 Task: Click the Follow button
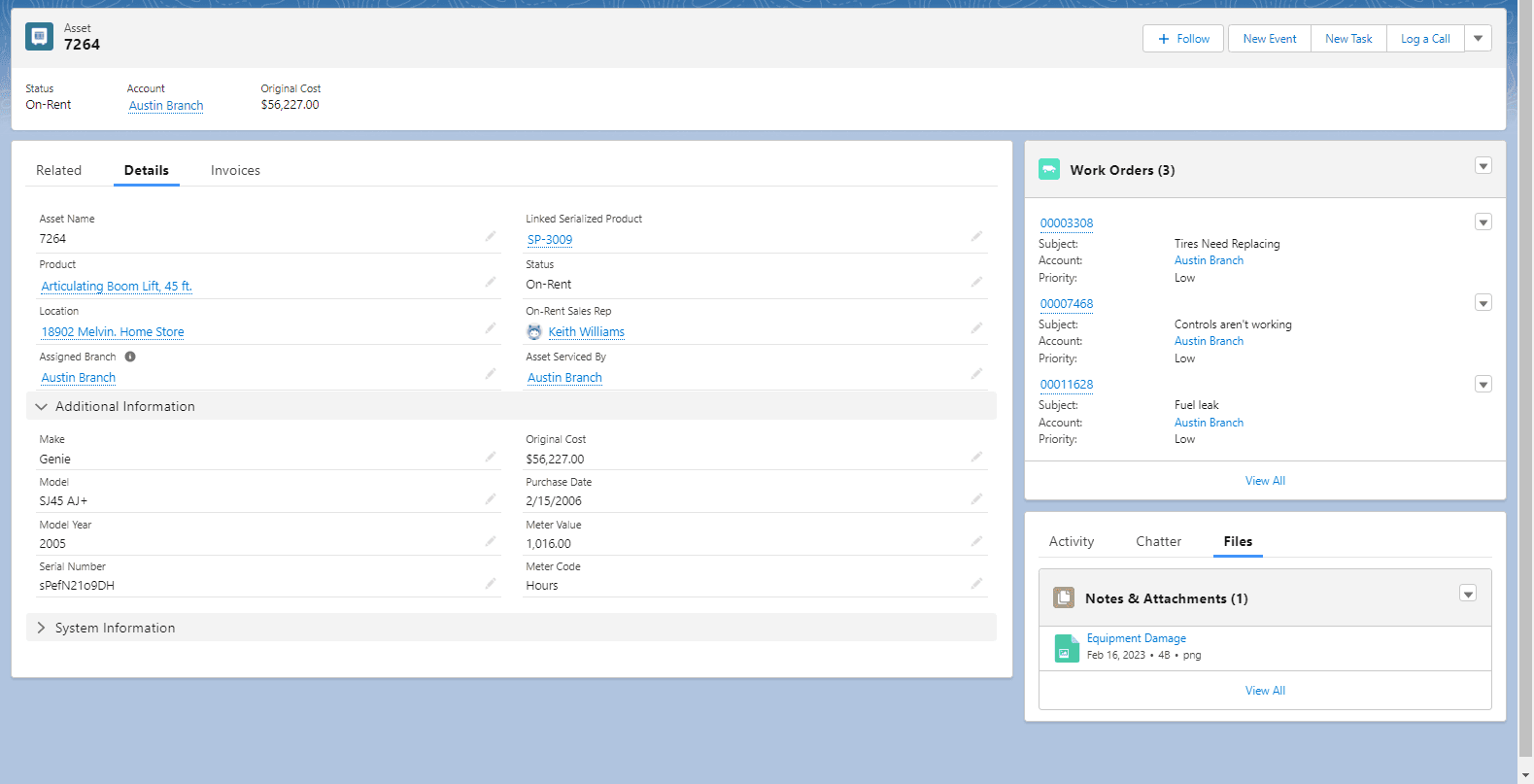(1182, 39)
